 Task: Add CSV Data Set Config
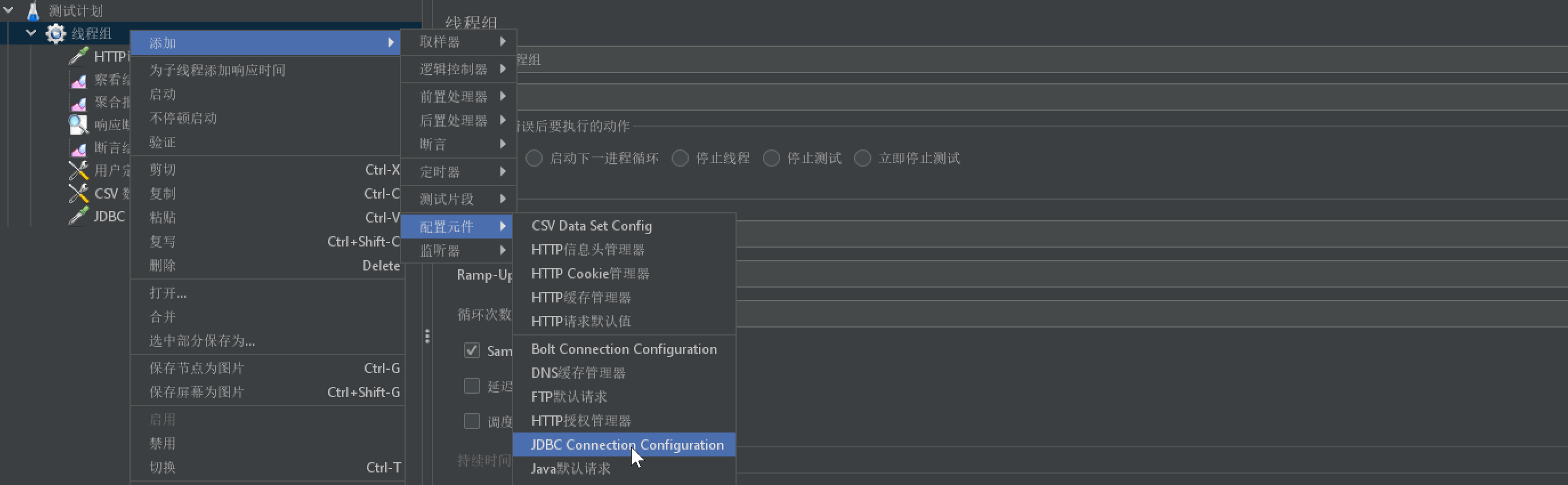(x=625, y=226)
